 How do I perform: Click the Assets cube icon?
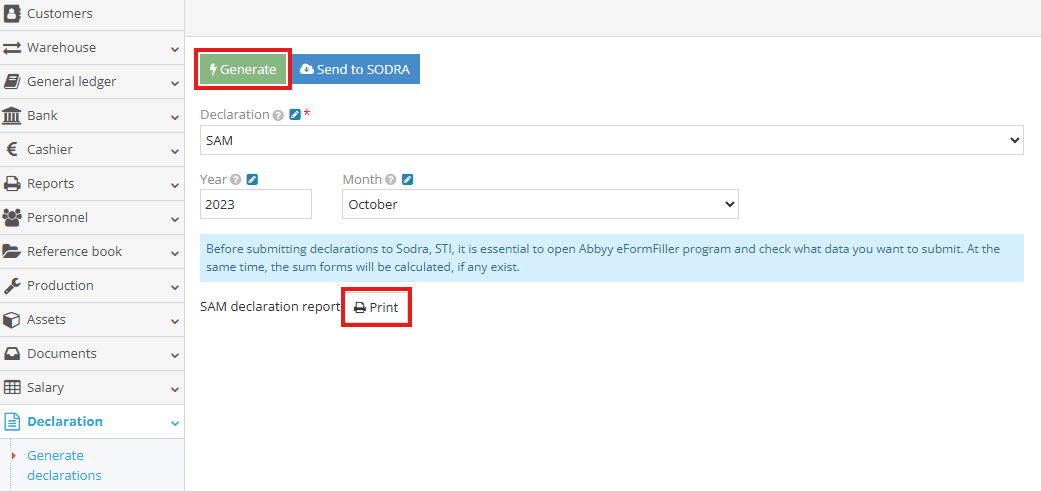point(12,320)
